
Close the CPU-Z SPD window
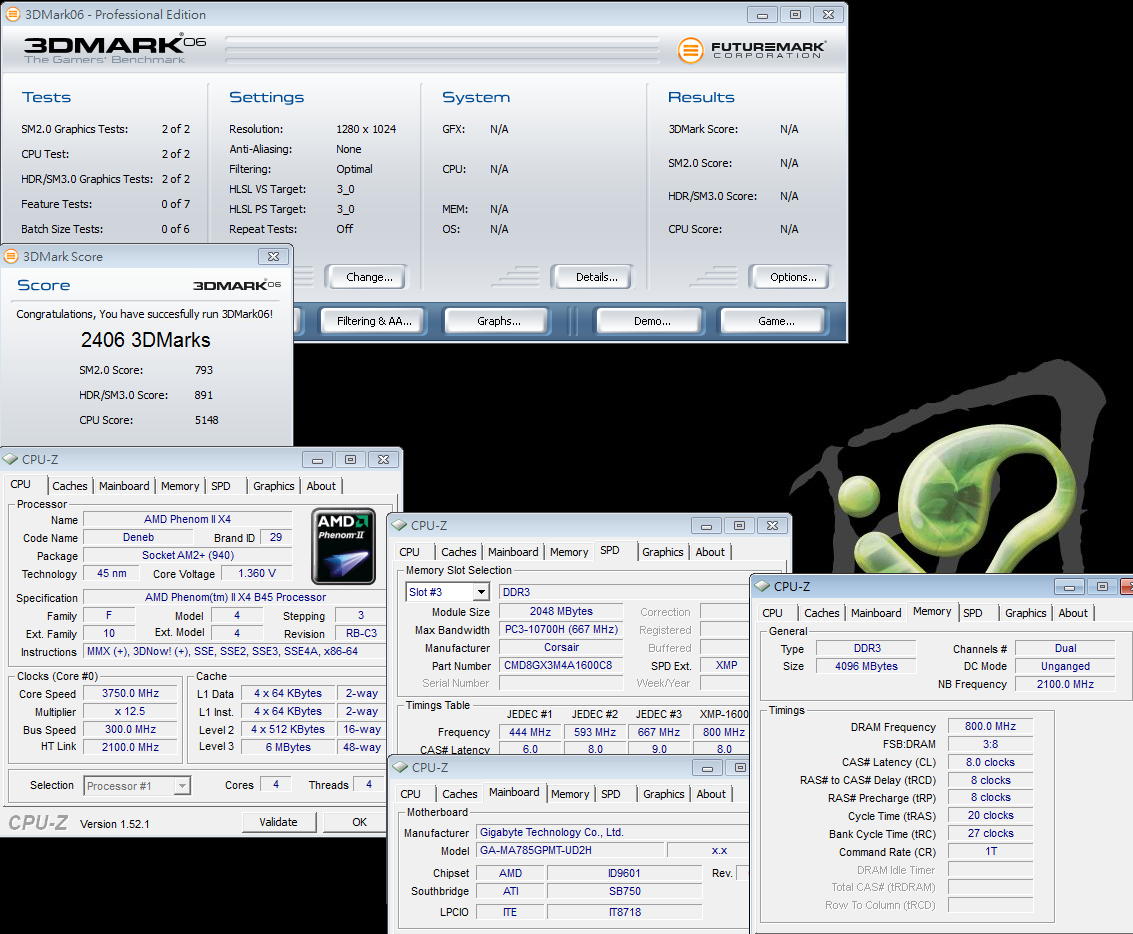click(772, 526)
